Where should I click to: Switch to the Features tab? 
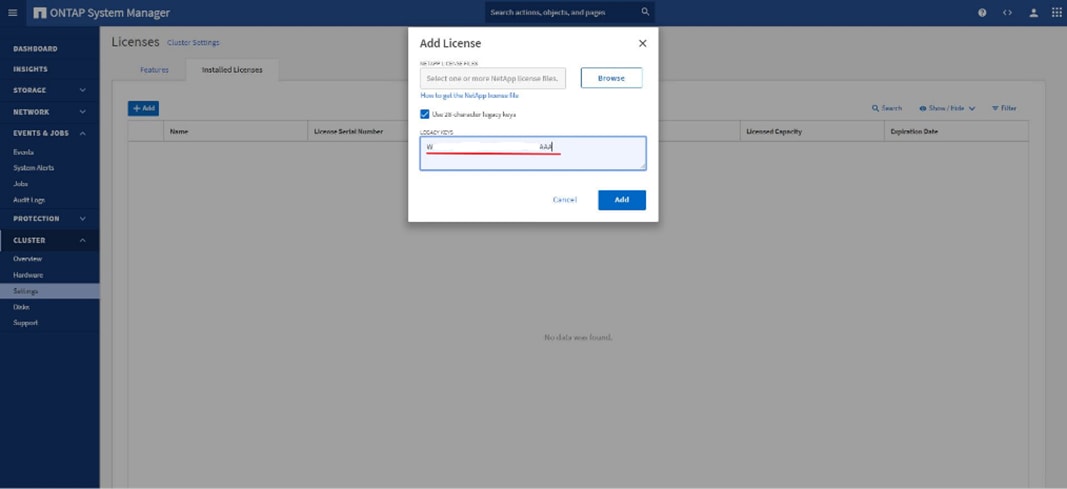[x=154, y=70]
